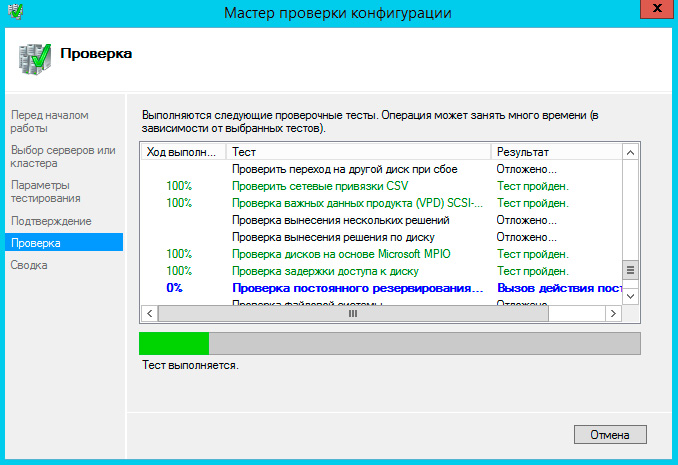Click the servers checkmark icon beside Проверка heading

[x=35, y=59]
